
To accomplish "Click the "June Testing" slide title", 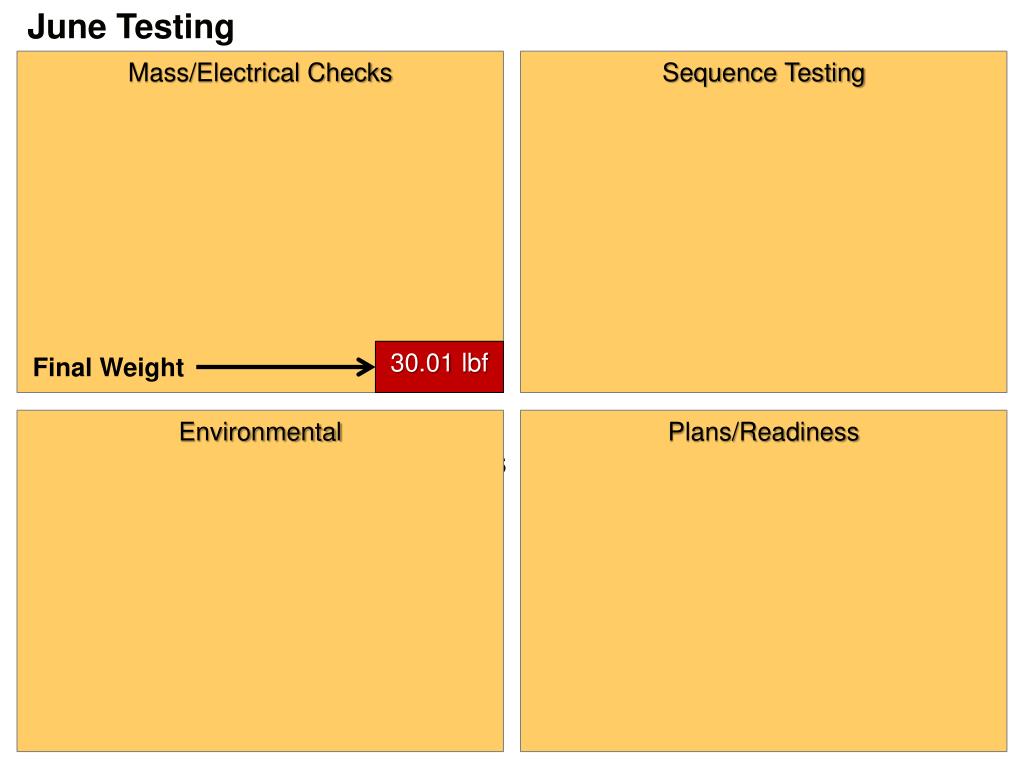I will click(130, 27).
